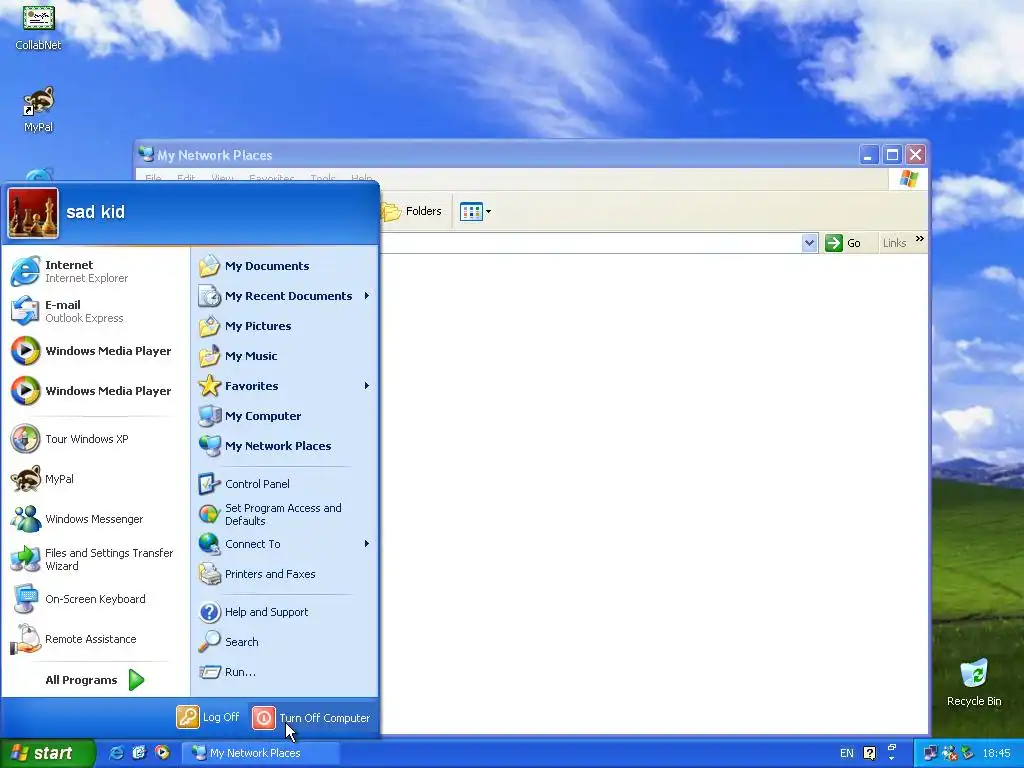Open the Run... dialog
The image size is (1024, 768).
(285, 672)
